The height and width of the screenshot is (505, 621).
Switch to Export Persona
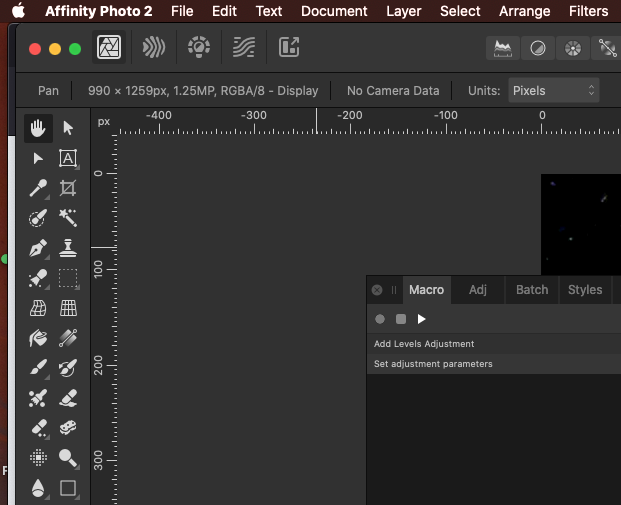pos(289,47)
